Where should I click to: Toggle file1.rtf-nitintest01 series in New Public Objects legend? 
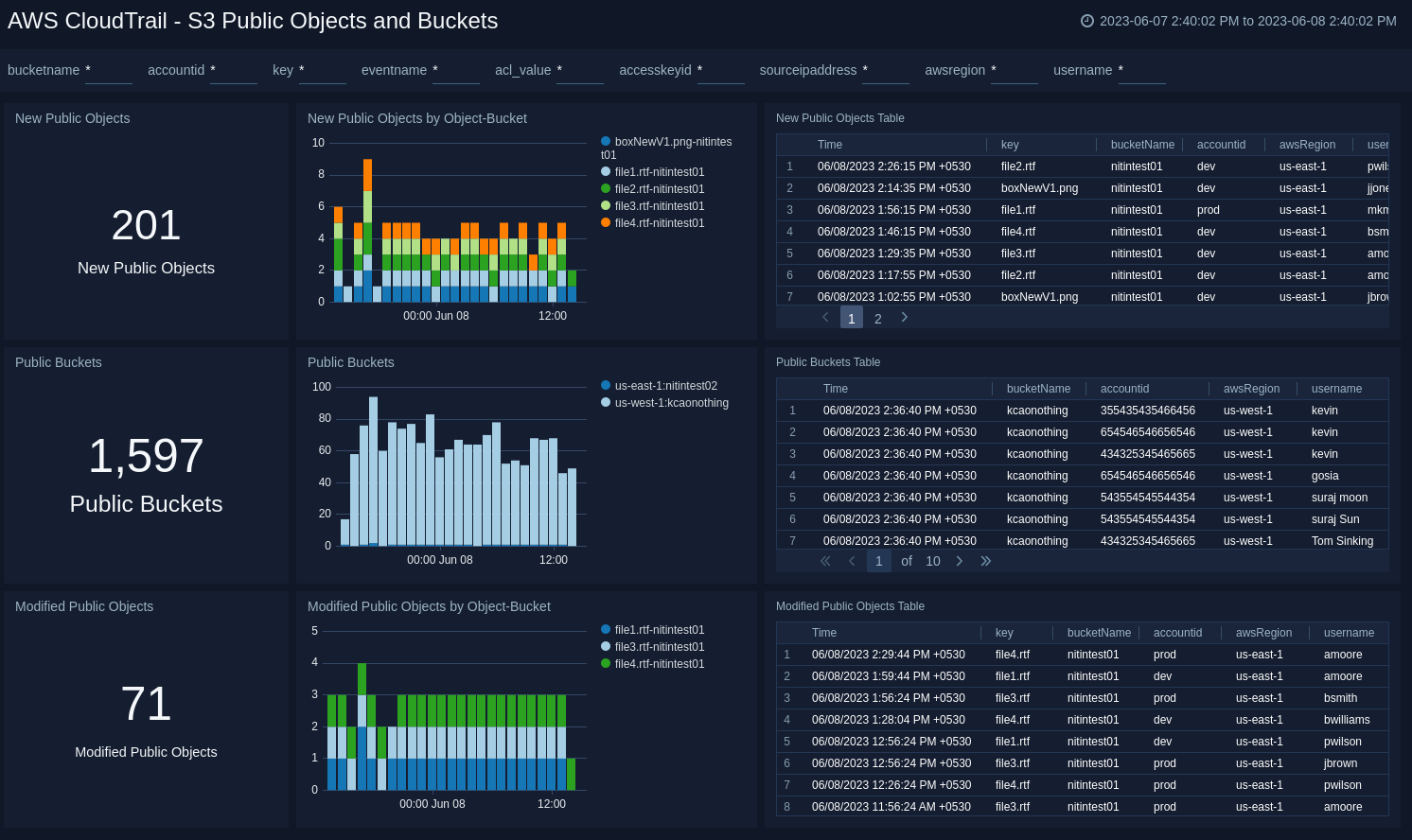pos(659,172)
